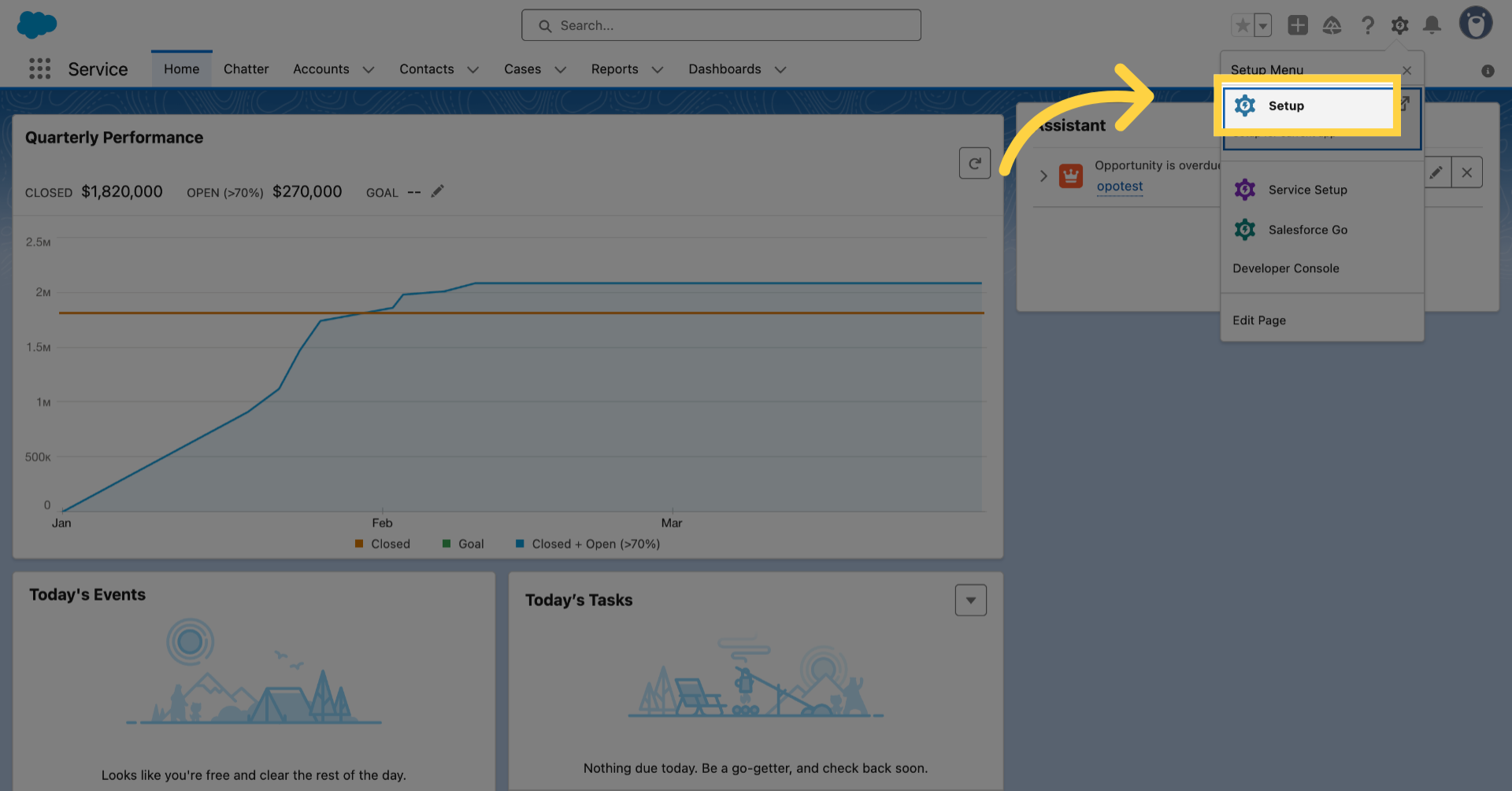This screenshot has width=1512, height=791.
Task: Expand the overdue Opportunity item chevron
Action: [1043, 176]
